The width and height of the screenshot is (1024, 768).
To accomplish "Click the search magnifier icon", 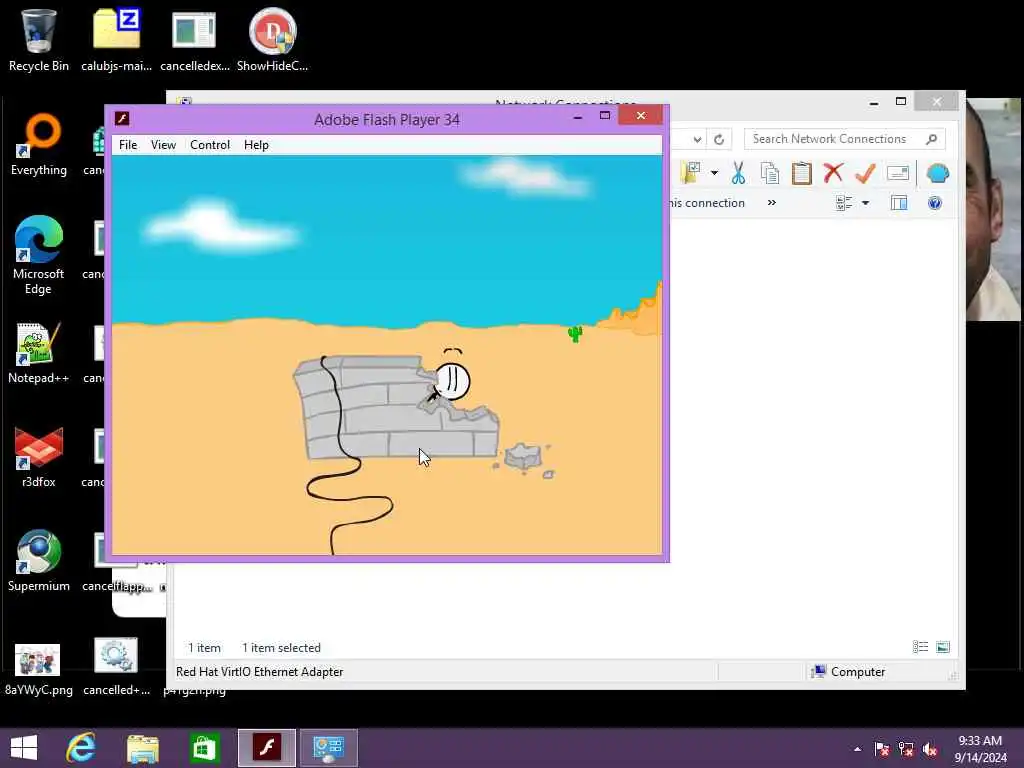I will 932,139.
